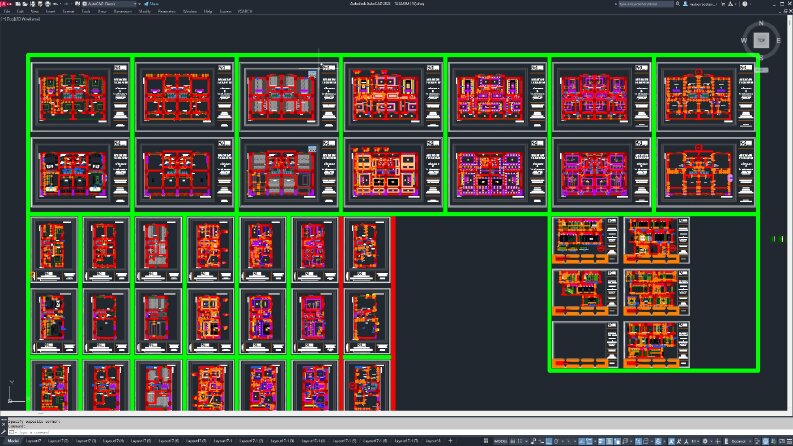The width and height of the screenshot is (793, 446).
Task: Click the W compass letter on ViewCube
Action: [x=743, y=40]
